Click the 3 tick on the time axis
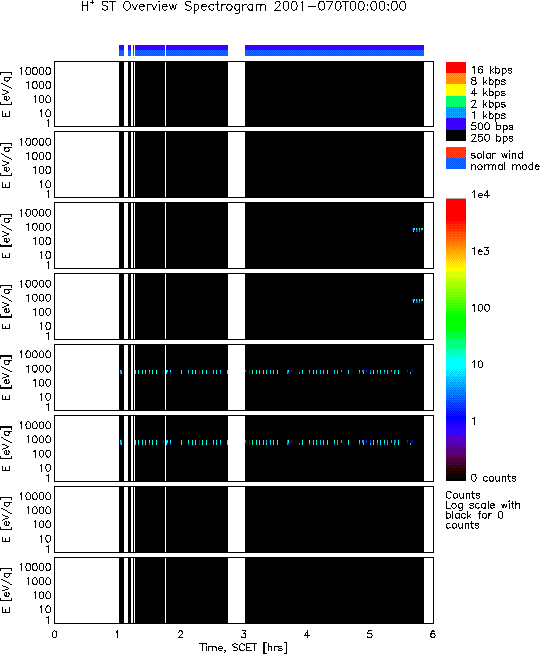 [x=244, y=634]
